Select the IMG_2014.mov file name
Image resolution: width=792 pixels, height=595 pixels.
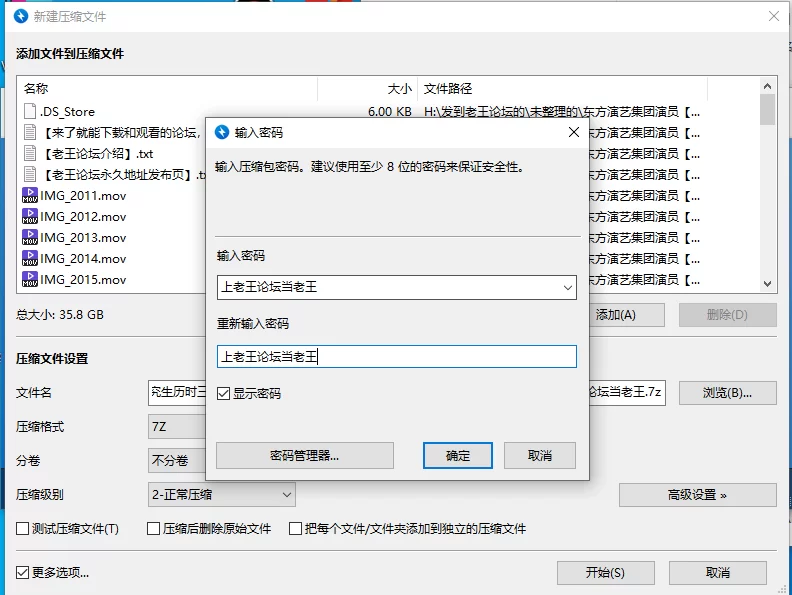tap(83, 259)
